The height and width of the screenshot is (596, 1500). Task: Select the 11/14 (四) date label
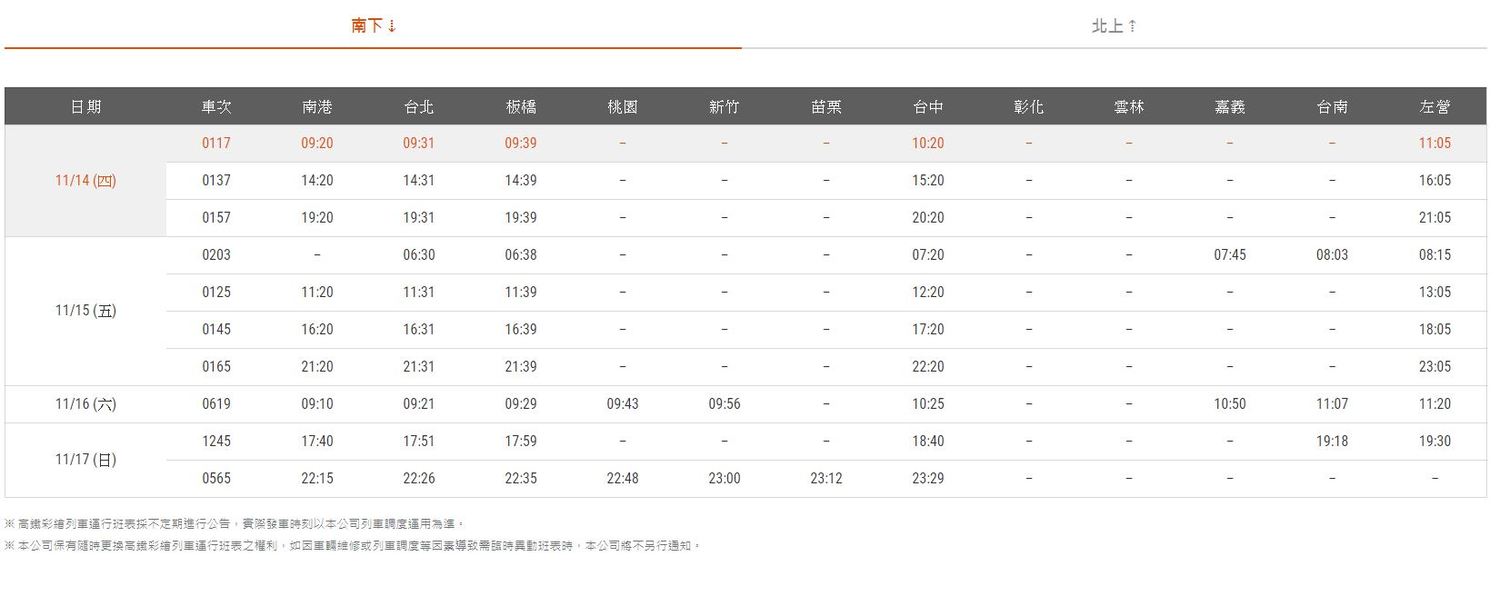click(x=83, y=180)
